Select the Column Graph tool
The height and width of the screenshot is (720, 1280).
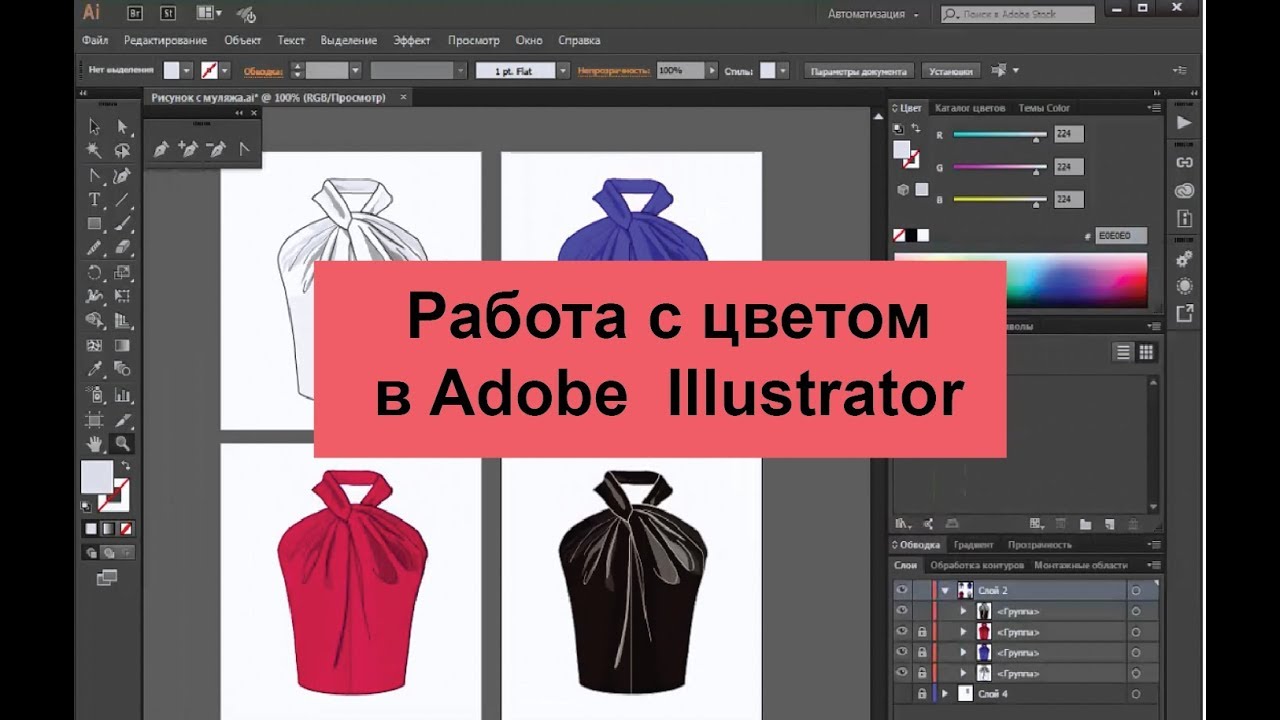[x=123, y=394]
